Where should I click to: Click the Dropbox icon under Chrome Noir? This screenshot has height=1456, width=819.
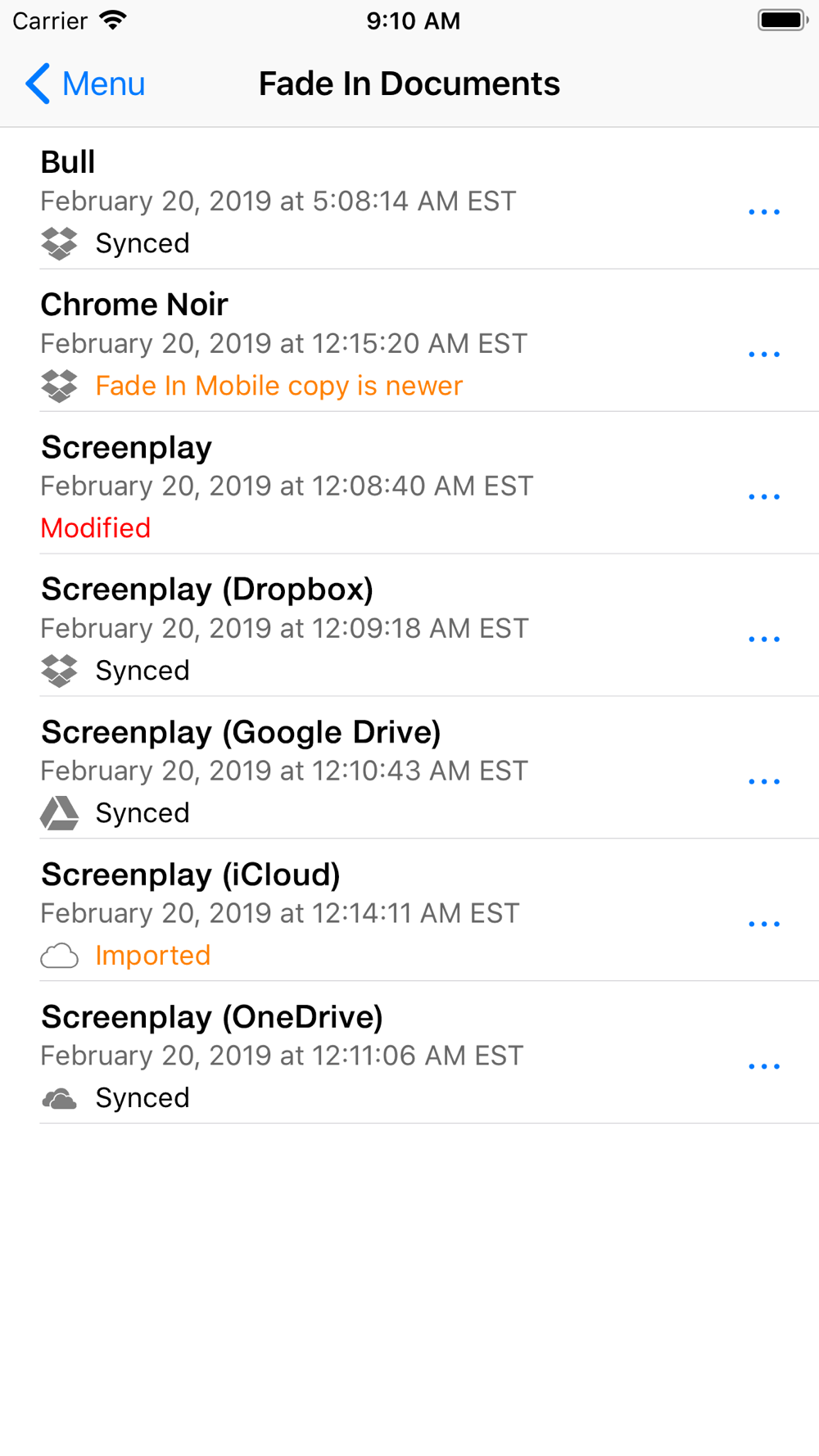pos(59,386)
